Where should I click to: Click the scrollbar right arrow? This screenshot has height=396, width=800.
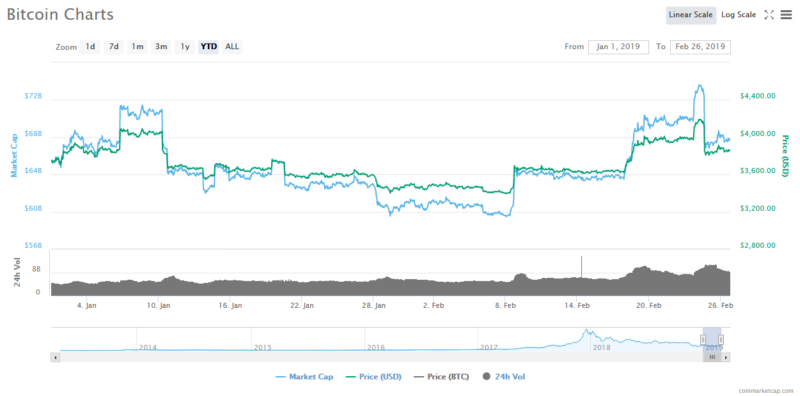tap(727, 358)
